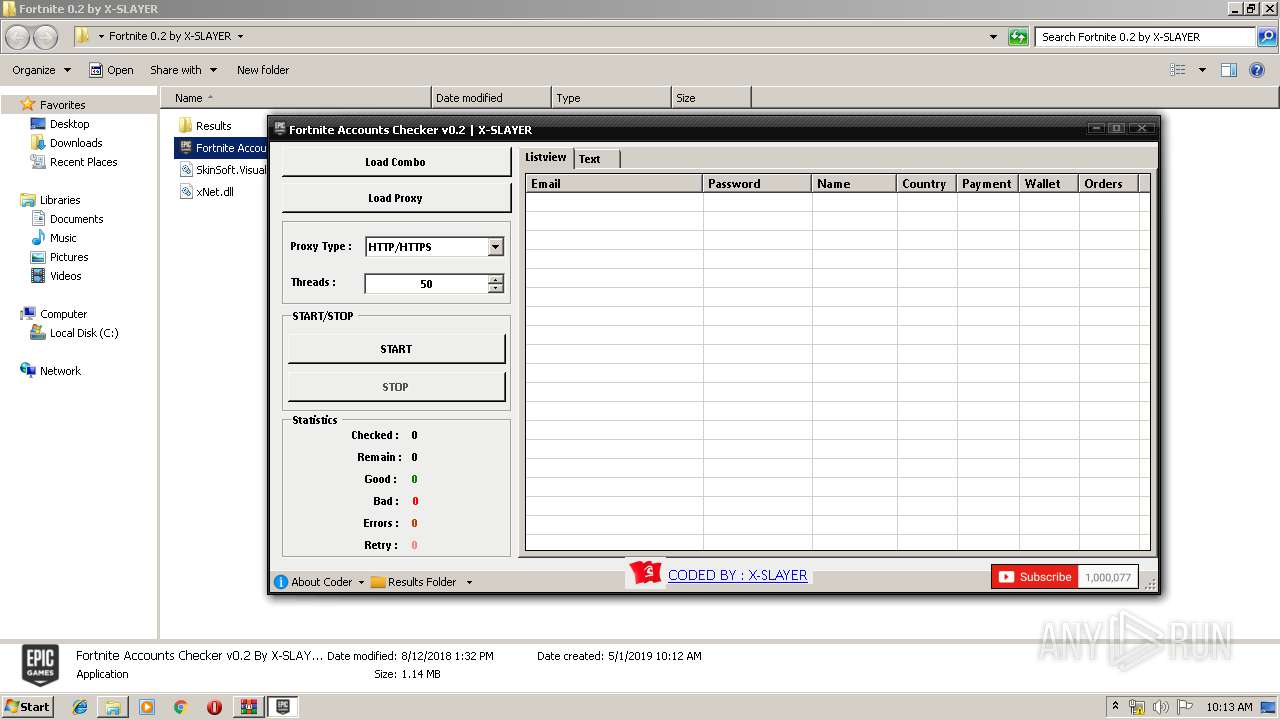The height and width of the screenshot is (720, 1280).
Task: Click the Favorites star in navigation pane
Action: point(28,104)
